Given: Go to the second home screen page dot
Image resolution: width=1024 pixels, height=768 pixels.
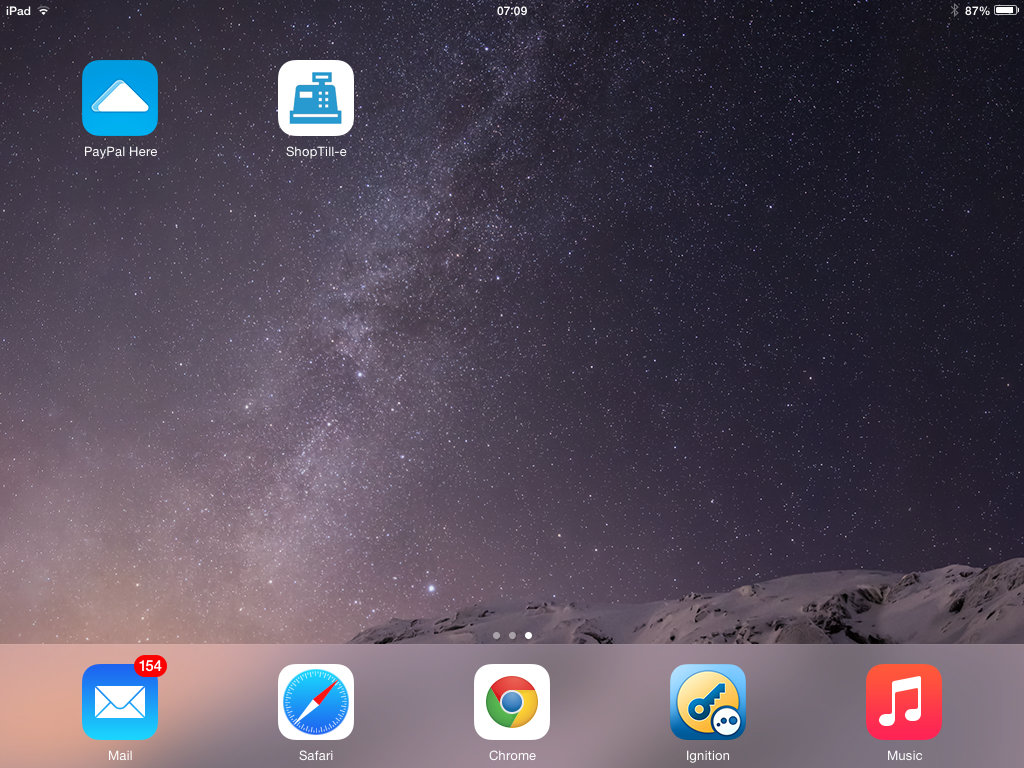Looking at the screenshot, I should 512,635.
